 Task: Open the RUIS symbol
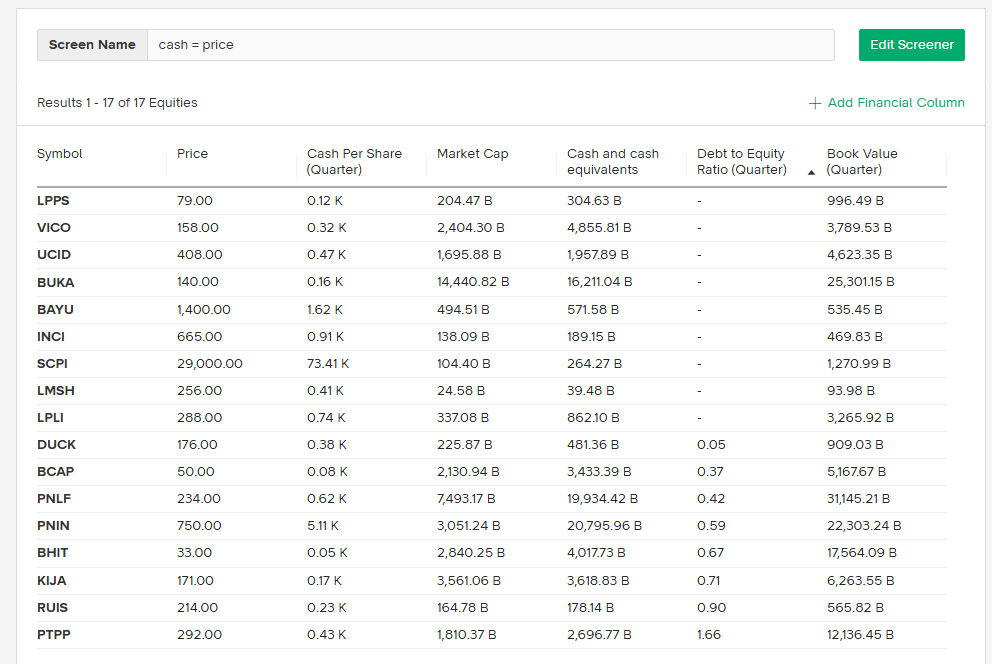53,608
